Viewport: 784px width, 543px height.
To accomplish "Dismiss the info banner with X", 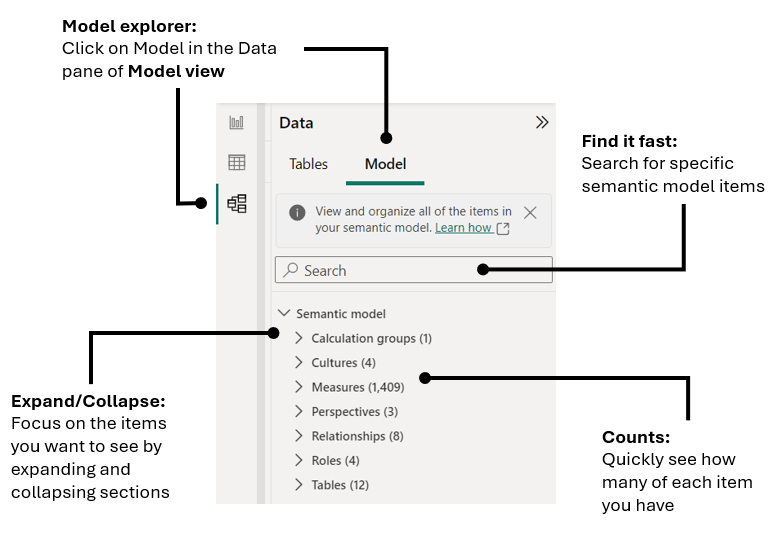I will (x=530, y=213).
